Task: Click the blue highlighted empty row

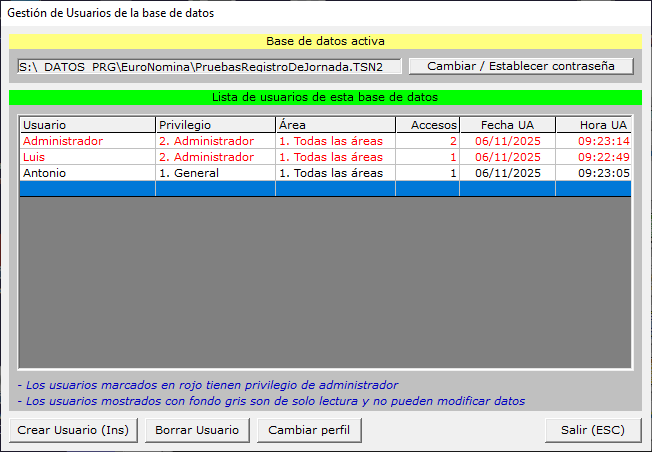Action: (x=325, y=188)
